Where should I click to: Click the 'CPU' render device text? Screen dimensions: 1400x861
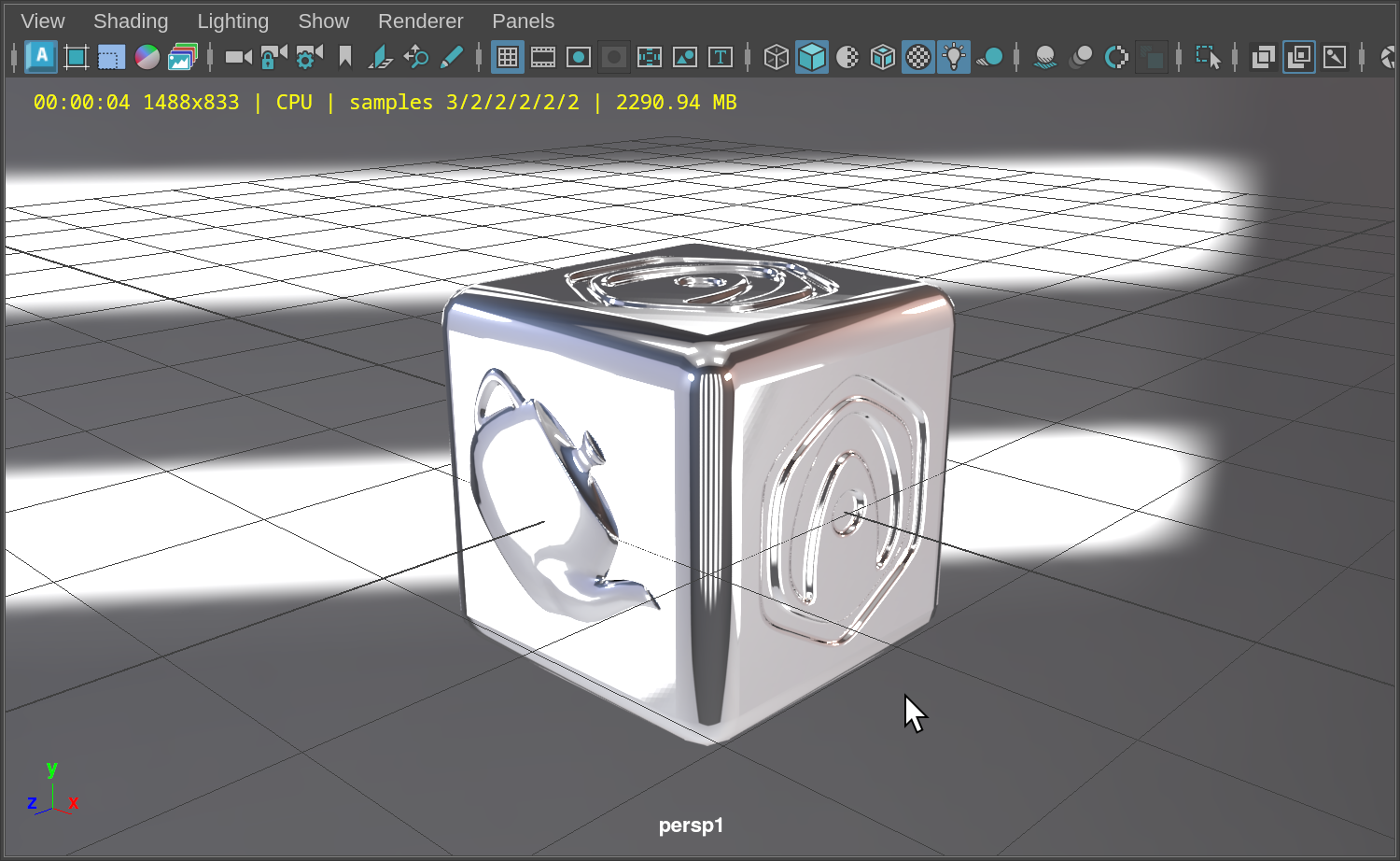click(x=294, y=103)
